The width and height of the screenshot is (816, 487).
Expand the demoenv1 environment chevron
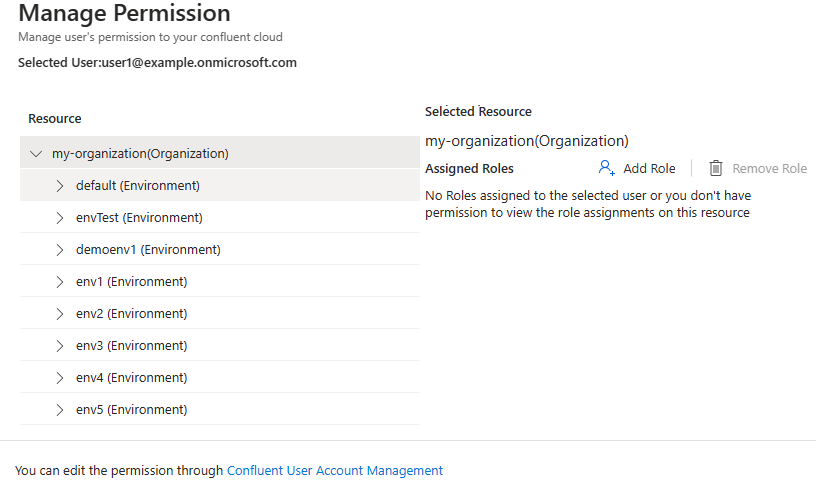[60, 250]
